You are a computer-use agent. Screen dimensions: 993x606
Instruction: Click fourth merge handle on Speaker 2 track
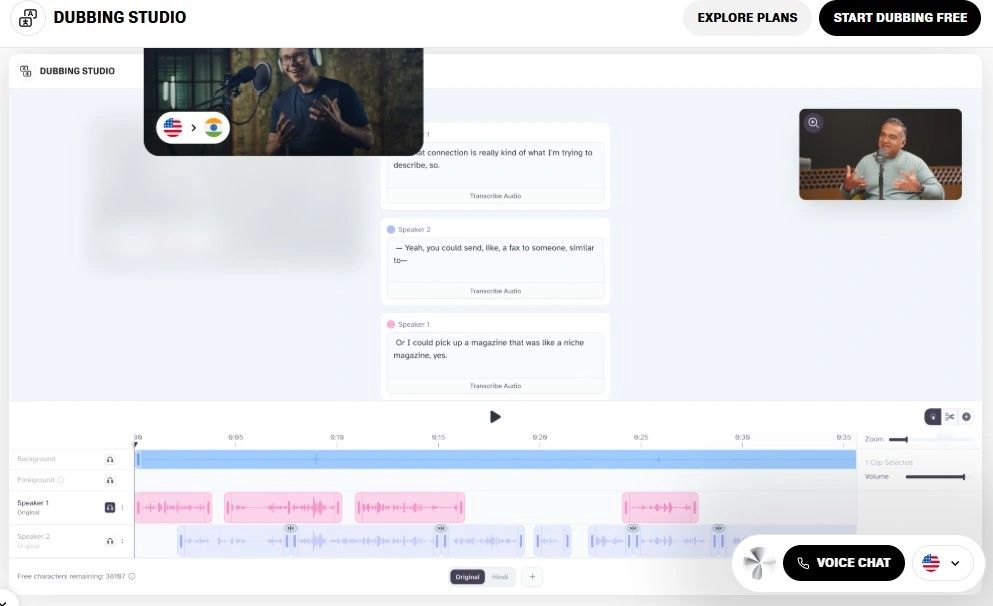click(718, 528)
